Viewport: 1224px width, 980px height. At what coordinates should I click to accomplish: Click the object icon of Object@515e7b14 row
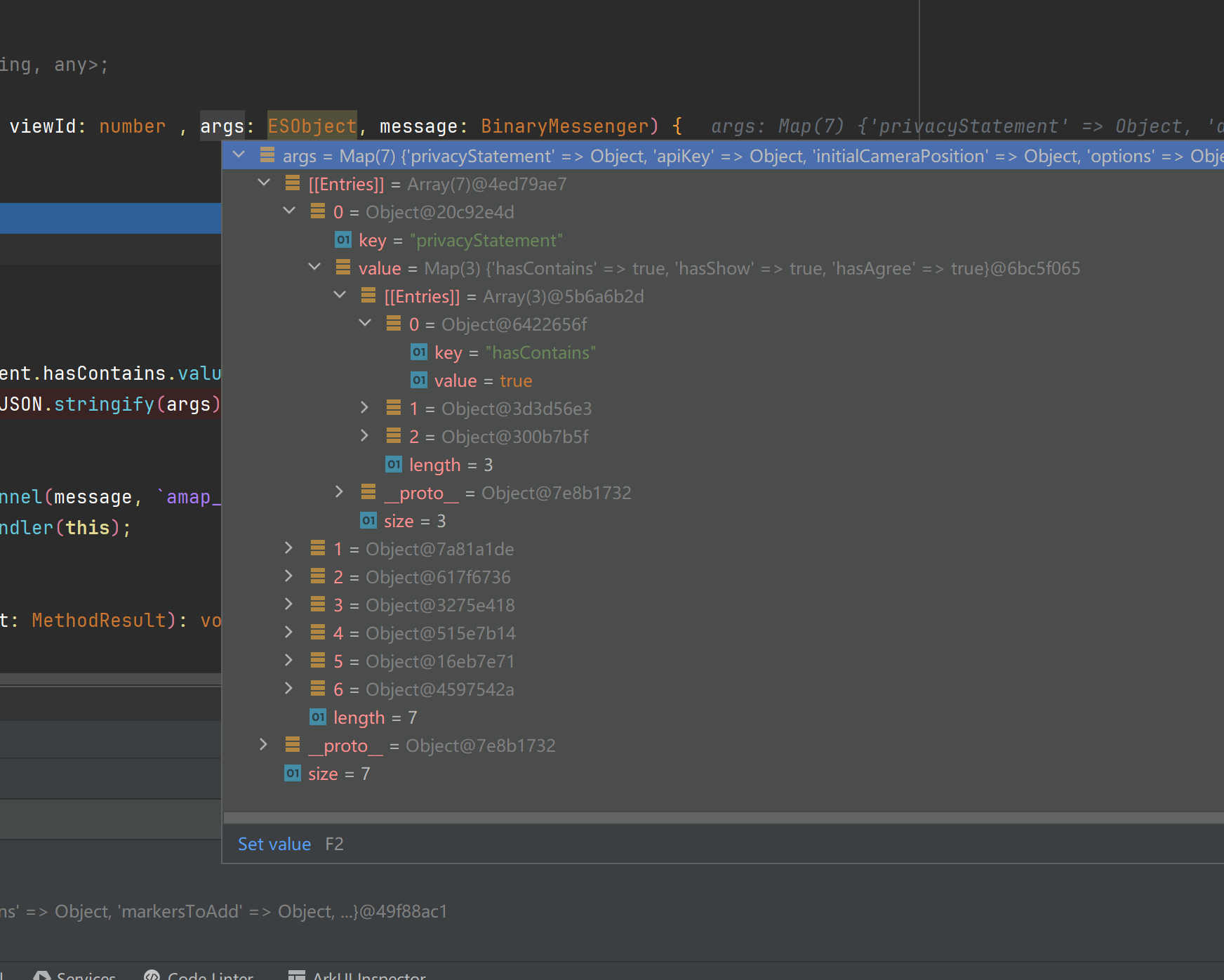tap(318, 632)
